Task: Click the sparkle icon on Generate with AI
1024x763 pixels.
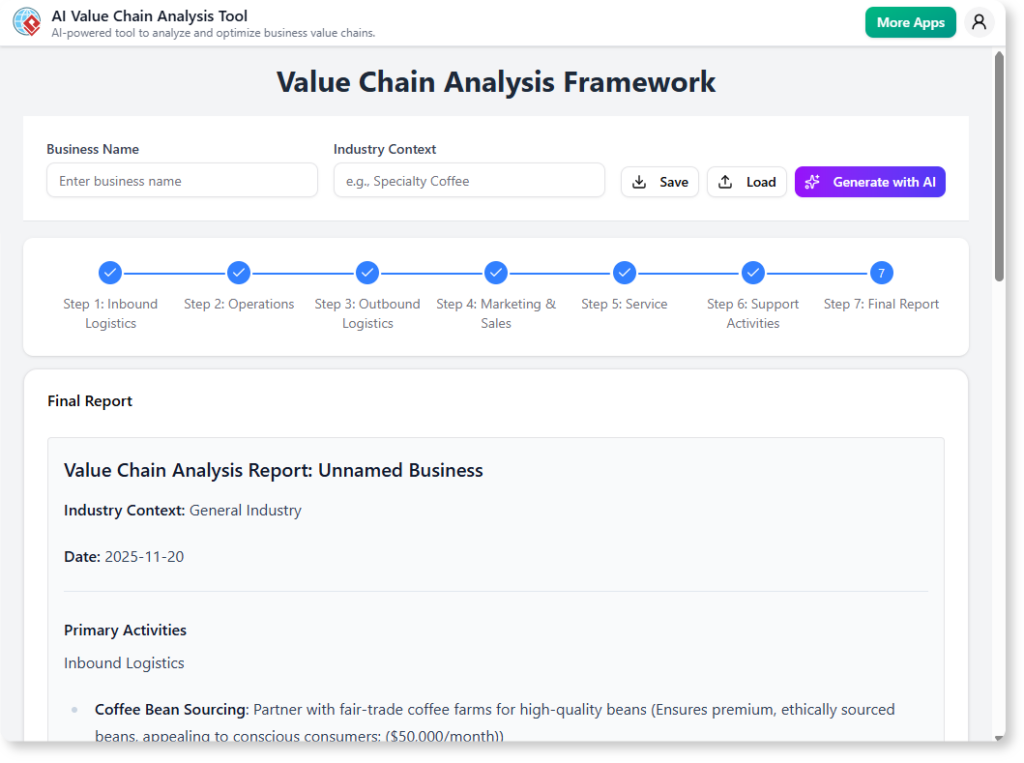Action: point(813,181)
